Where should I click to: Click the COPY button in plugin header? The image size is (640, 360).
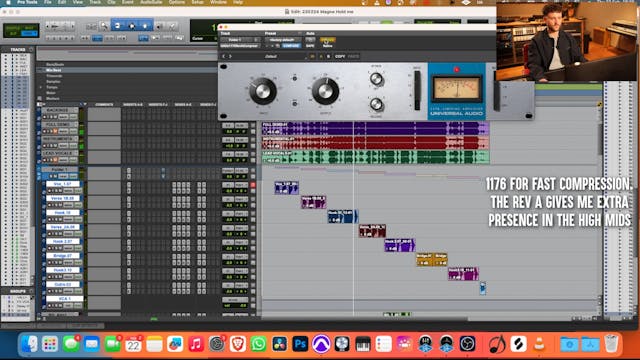coord(340,56)
